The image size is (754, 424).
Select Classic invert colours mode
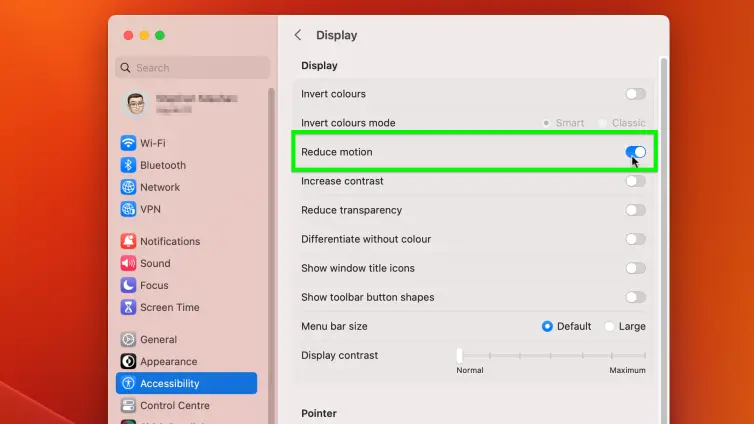tap(603, 123)
